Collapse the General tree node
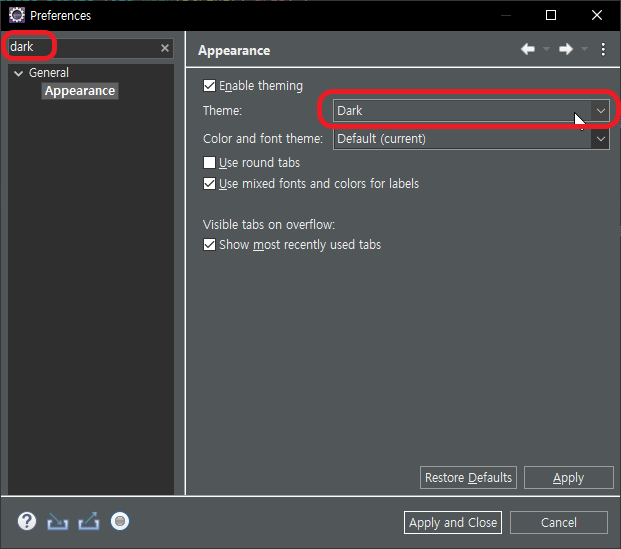The height and width of the screenshot is (549, 621). pos(18,73)
